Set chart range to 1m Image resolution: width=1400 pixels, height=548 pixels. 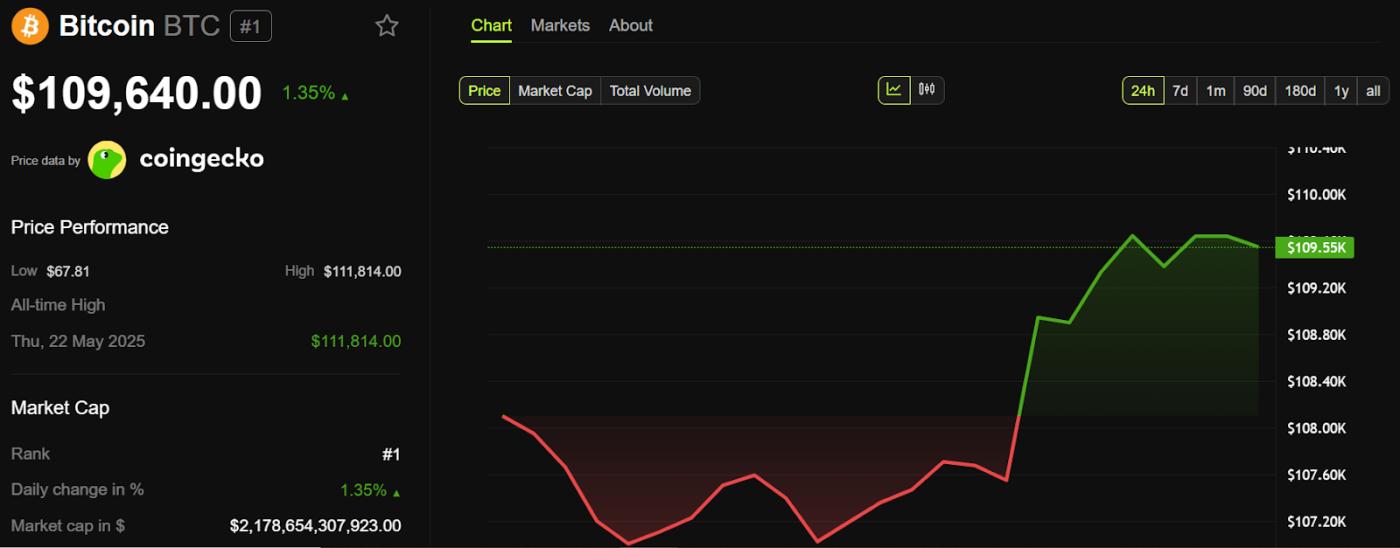(1215, 90)
